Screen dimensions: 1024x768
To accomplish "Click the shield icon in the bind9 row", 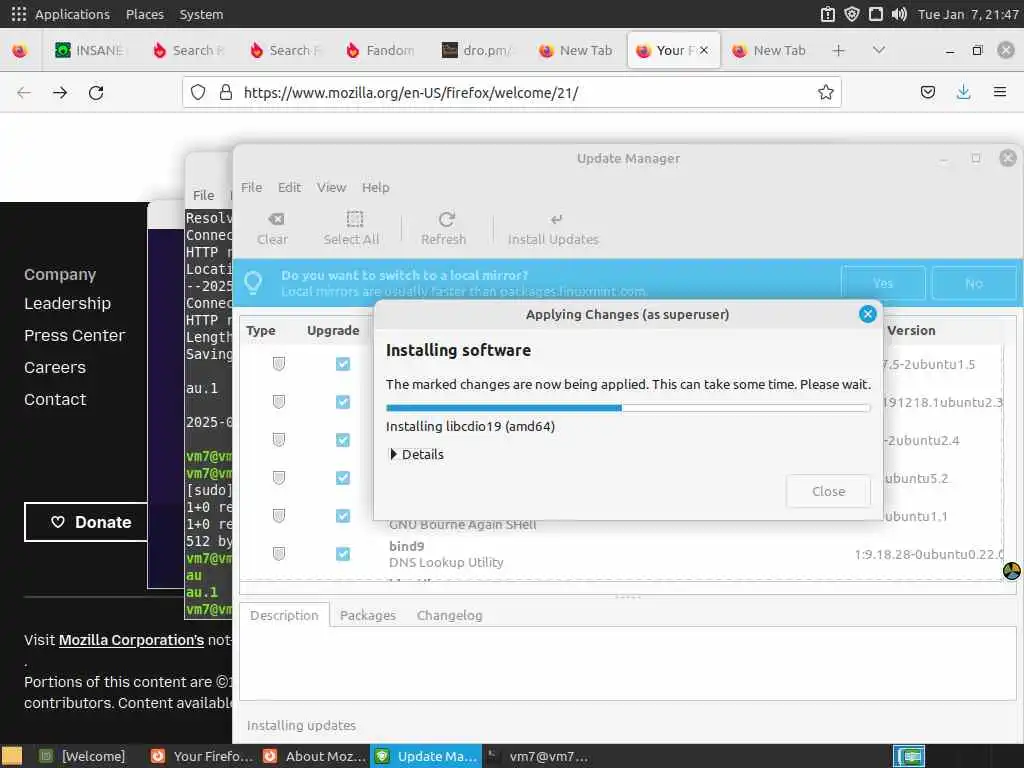I will pyautogui.click(x=279, y=554).
